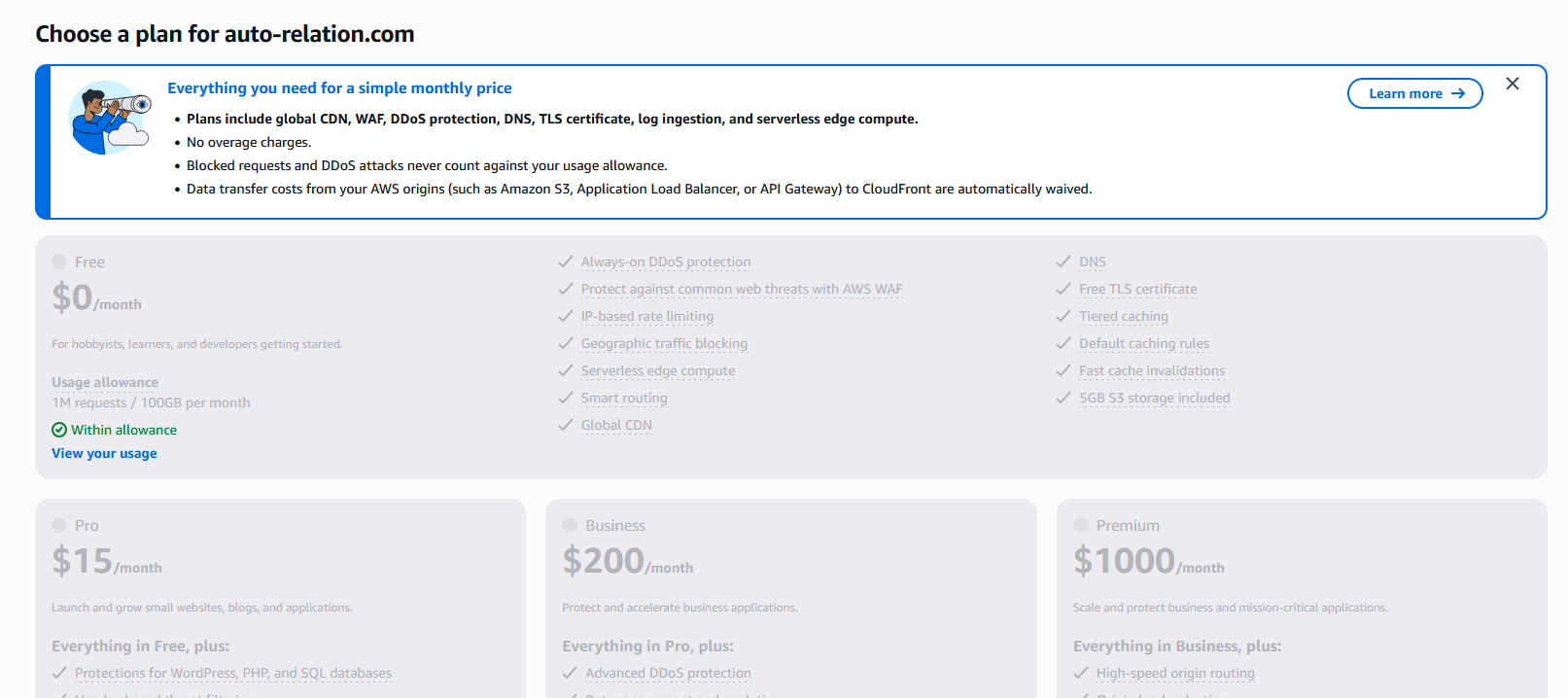
Task: Click 5GB S3 storage included feature
Action: 1154,398
